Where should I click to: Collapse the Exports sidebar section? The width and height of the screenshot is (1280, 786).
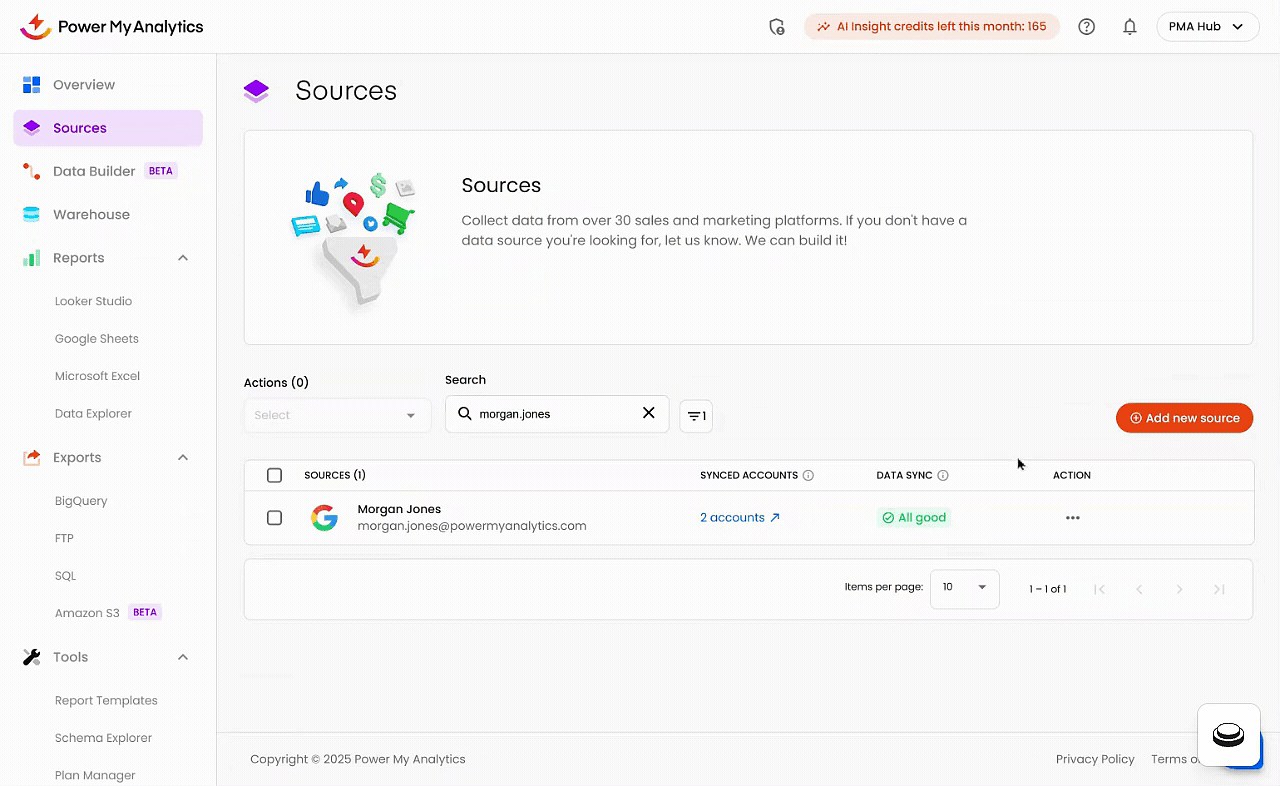coord(183,458)
